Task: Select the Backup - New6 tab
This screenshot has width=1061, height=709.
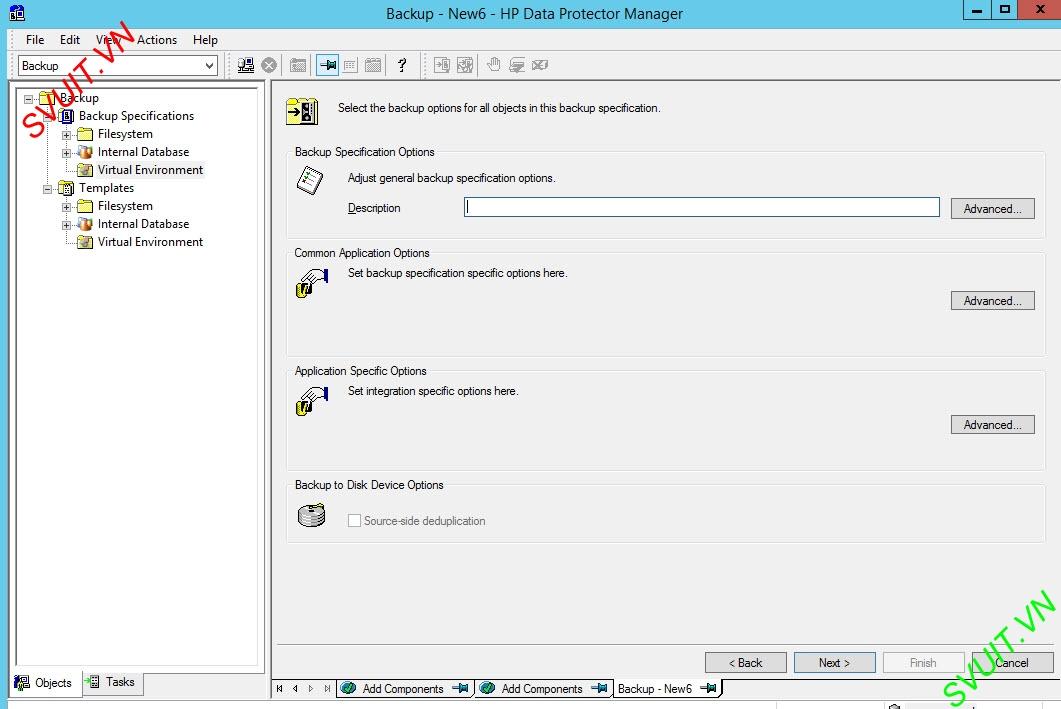Action: click(x=667, y=688)
